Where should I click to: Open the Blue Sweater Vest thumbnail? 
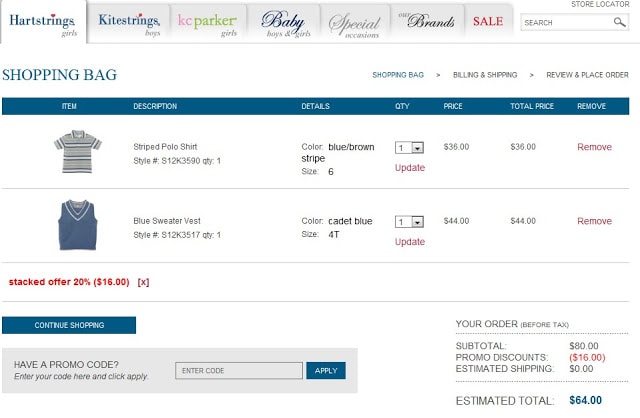(78, 225)
